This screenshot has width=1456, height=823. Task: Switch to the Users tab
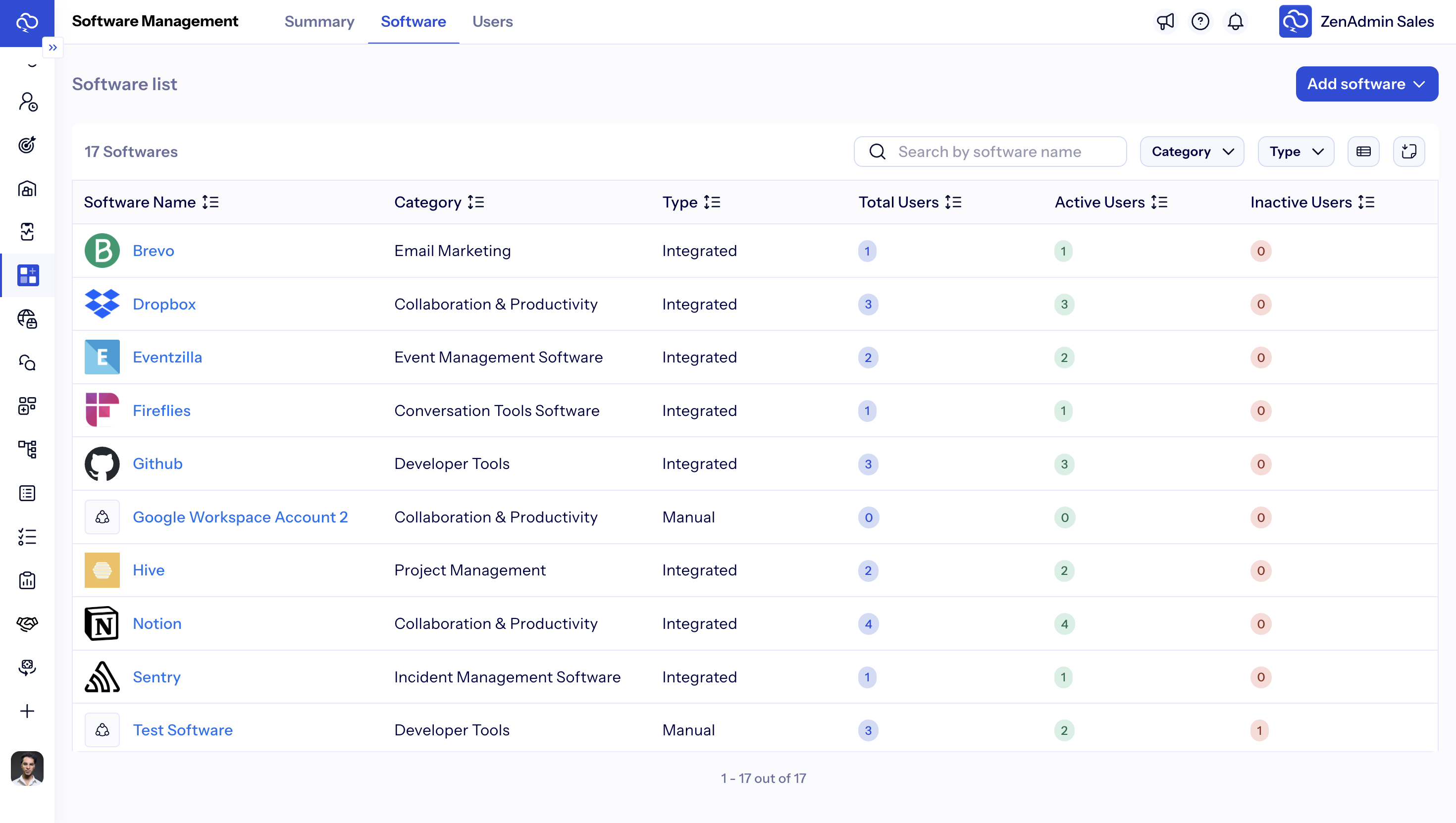click(492, 21)
